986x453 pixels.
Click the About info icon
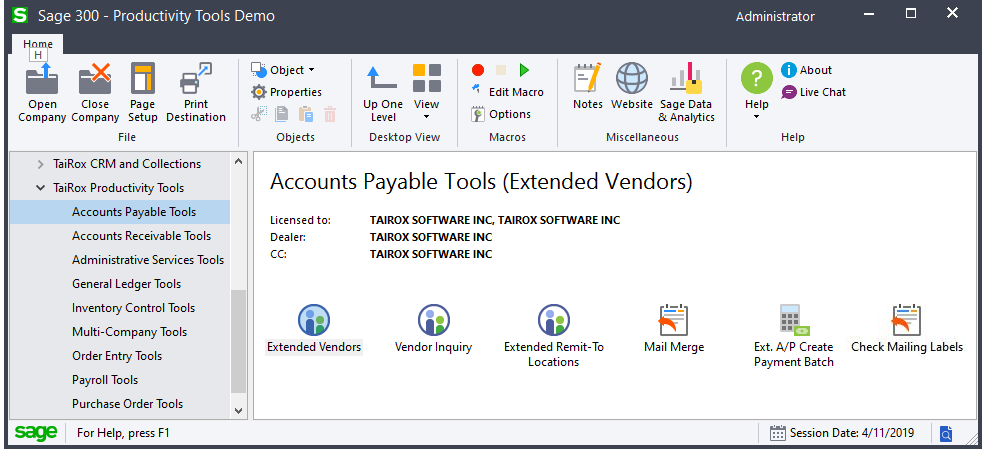(789, 70)
